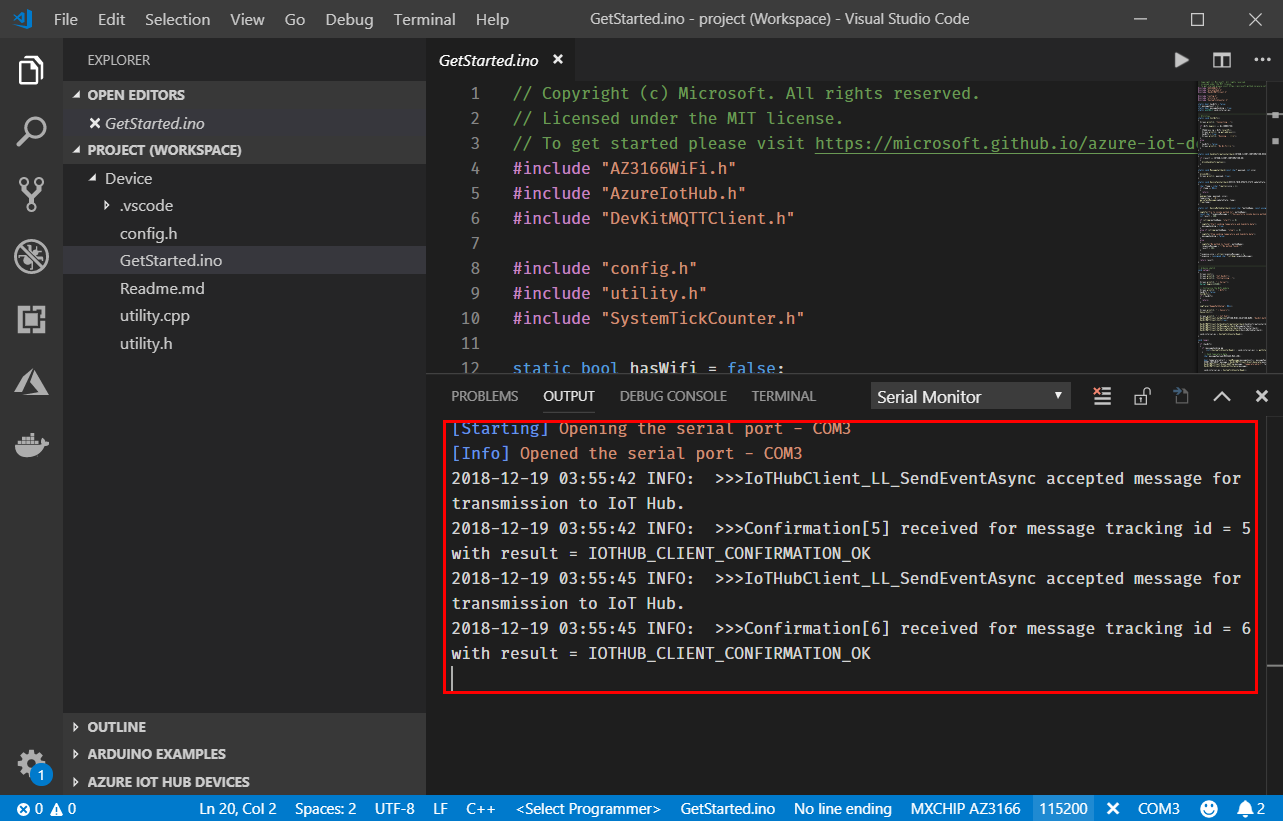Collapse the Project (Workspace) section
Viewport: 1283px width, 821px height.
[x=244, y=150]
